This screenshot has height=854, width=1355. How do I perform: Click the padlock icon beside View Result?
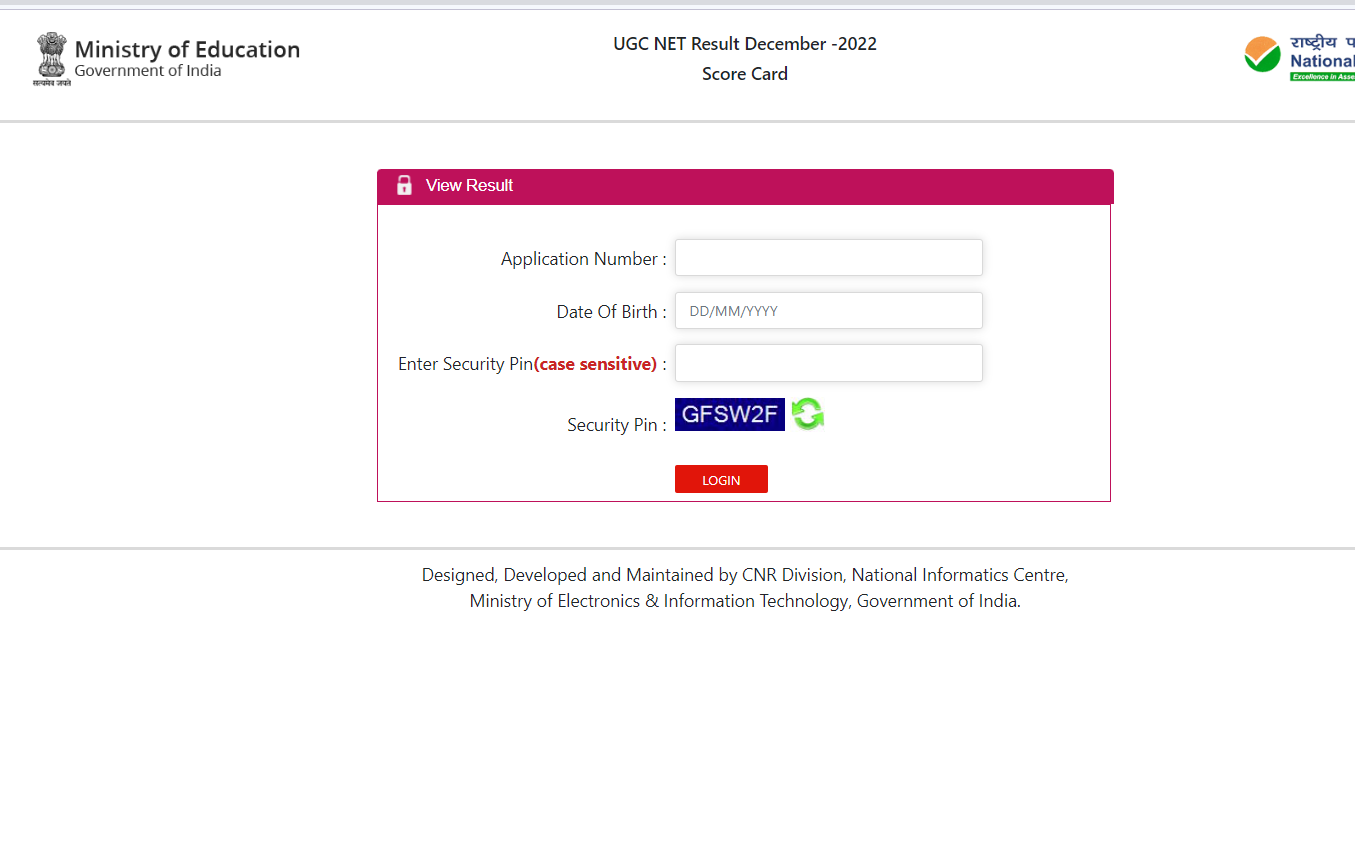404,185
